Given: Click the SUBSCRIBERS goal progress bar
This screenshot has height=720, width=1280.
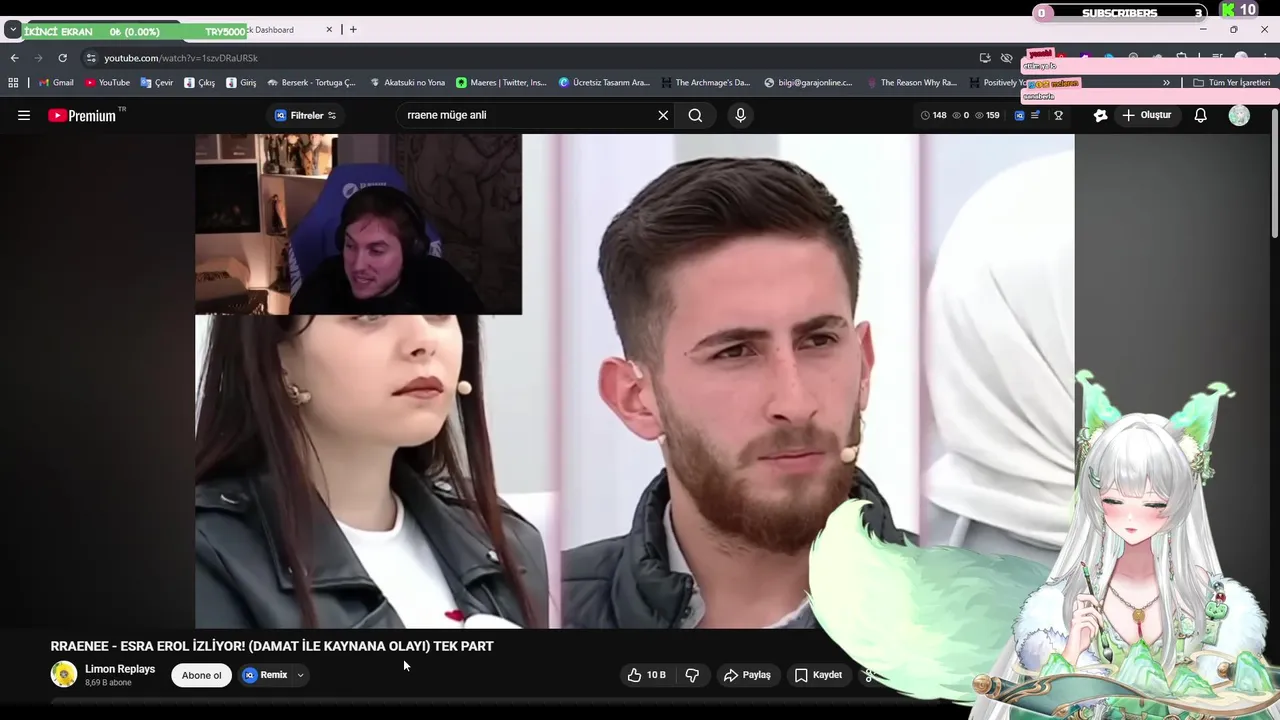Looking at the screenshot, I should [1119, 13].
